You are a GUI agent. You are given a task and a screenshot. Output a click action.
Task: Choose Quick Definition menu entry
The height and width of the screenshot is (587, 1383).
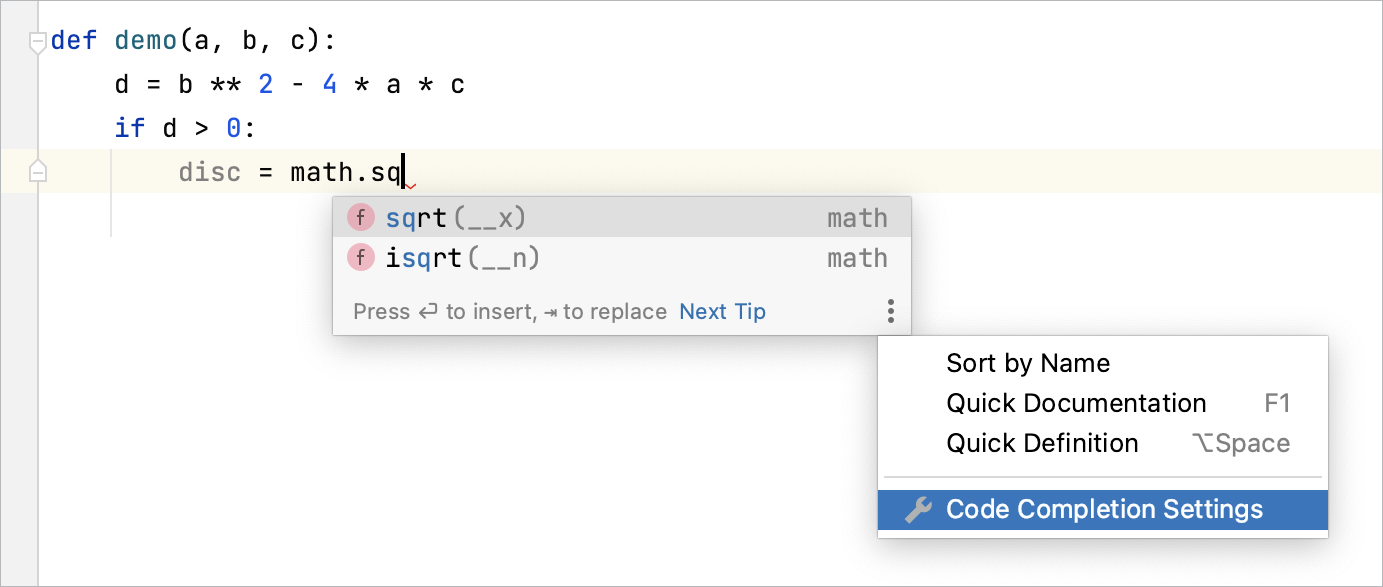click(x=1042, y=443)
